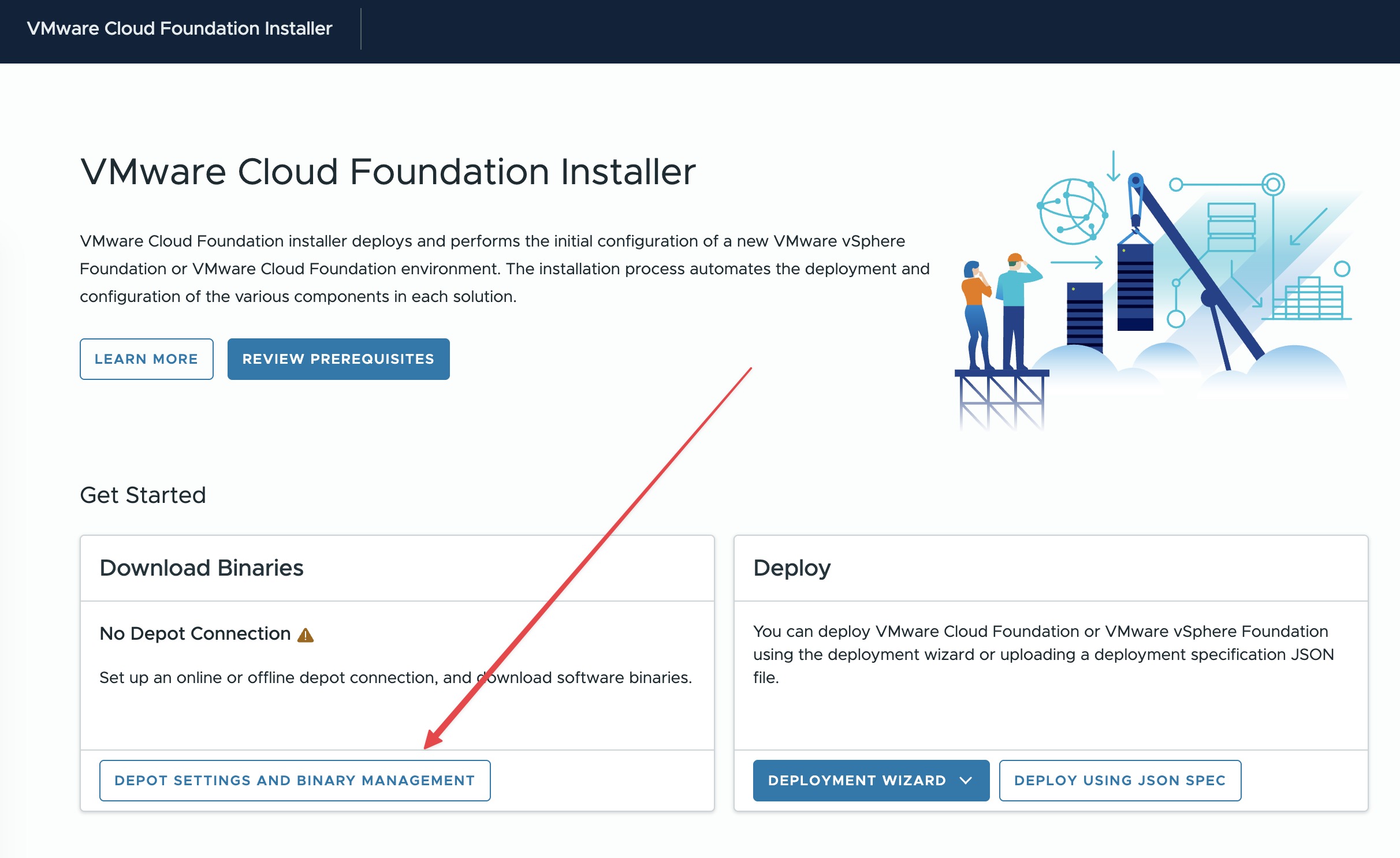Click the header title VMware Cloud Foundation Installer
Image resolution: width=1400 pixels, height=858 pixels.
180,28
